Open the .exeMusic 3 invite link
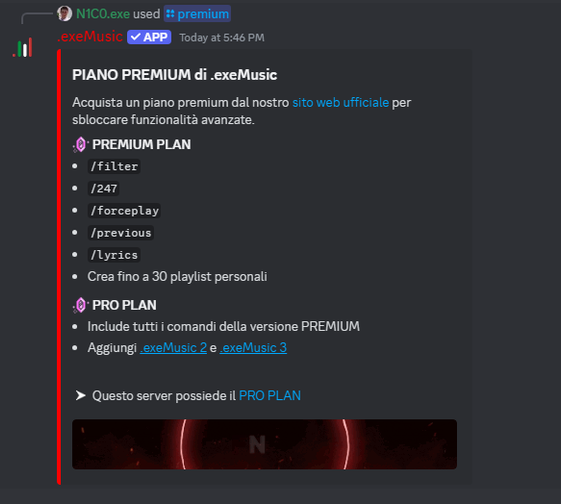This screenshot has width=561, height=504. tap(253, 348)
